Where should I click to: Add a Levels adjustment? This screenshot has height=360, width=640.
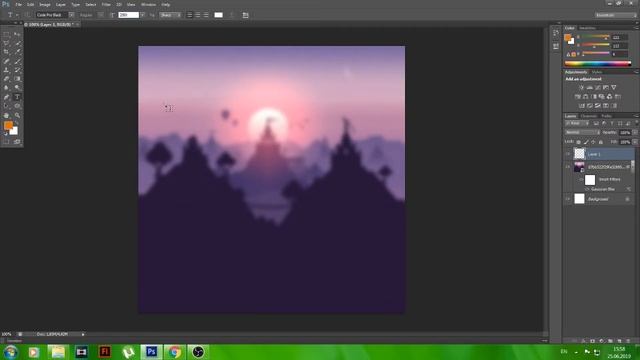pos(589,88)
